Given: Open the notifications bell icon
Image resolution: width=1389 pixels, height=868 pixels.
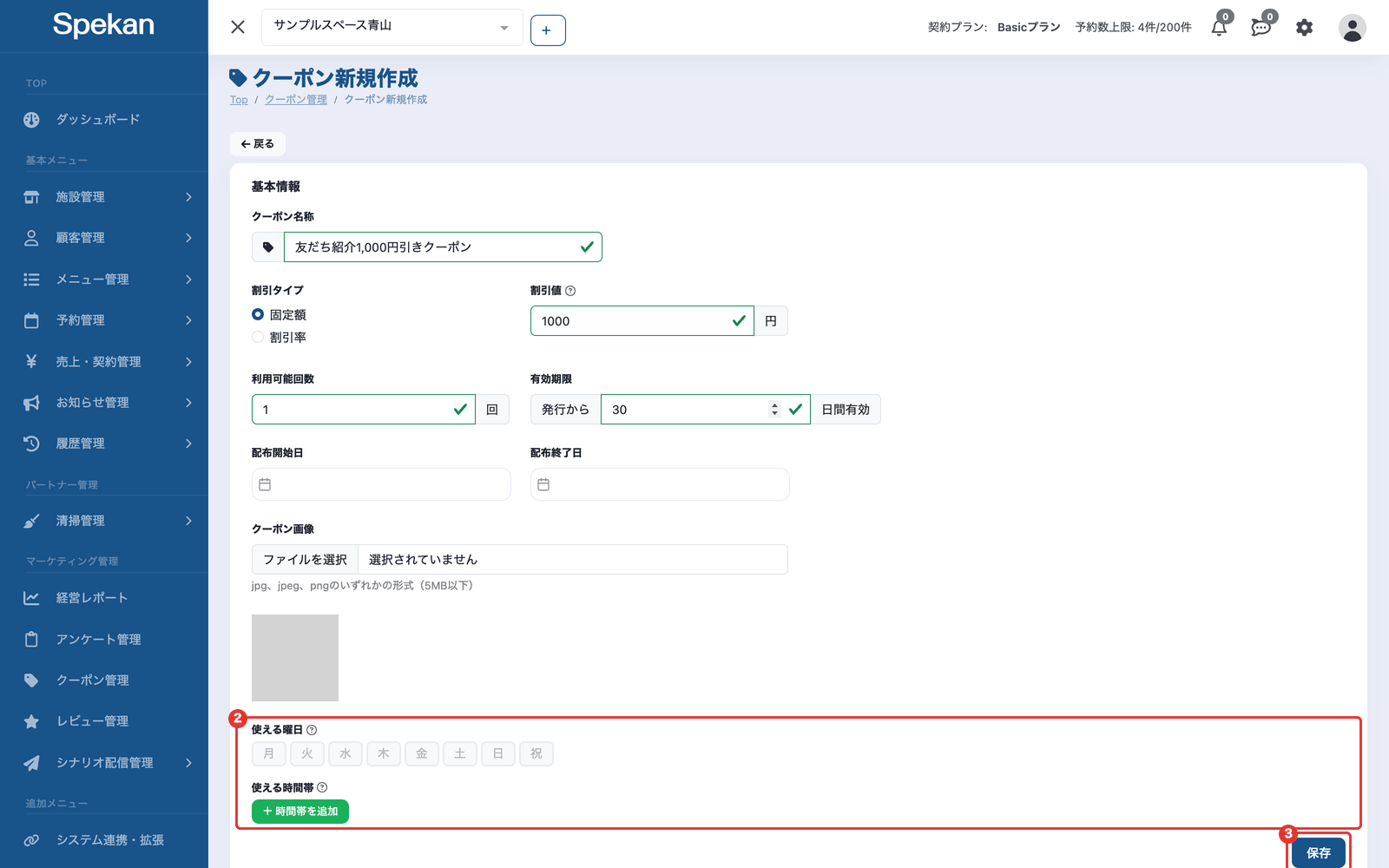Looking at the screenshot, I should pos(1220,27).
